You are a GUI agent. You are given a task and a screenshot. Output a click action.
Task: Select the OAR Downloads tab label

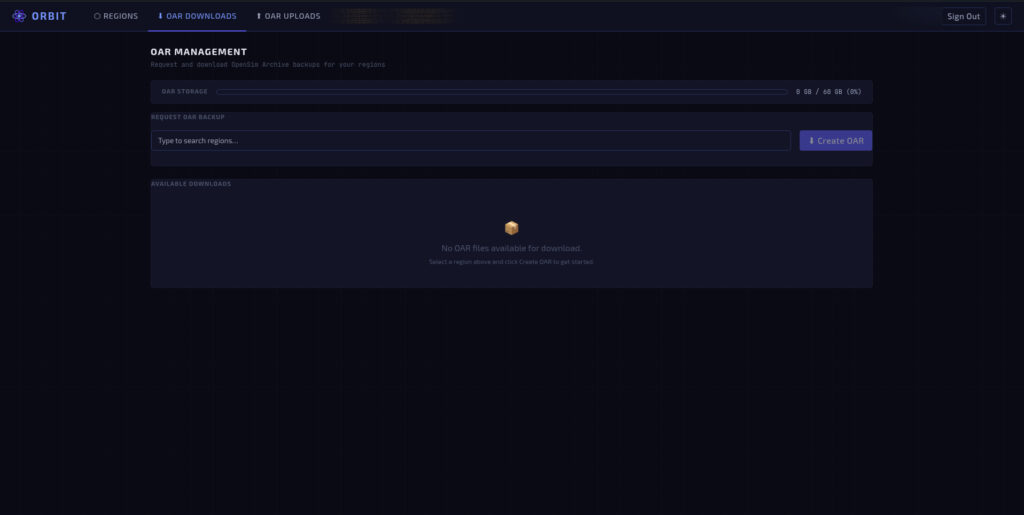pyautogui.click(x=202, y=16)
